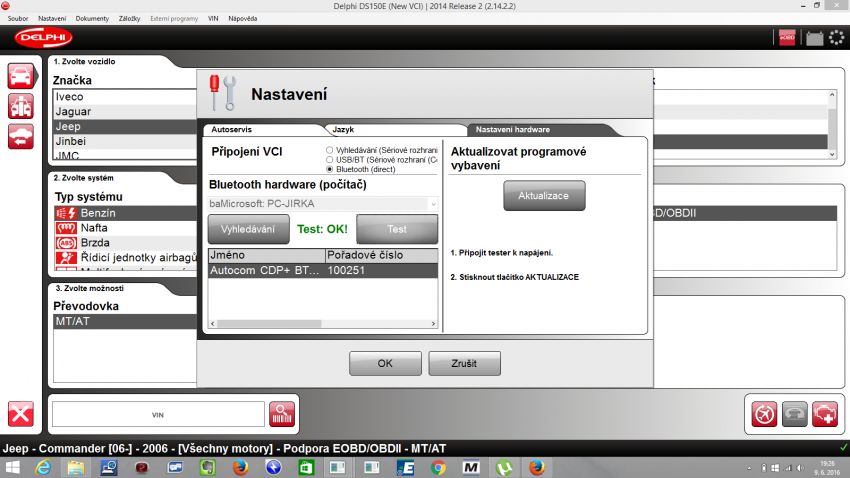Click the Vyhledávání search button
850x478 pixels.
pos(248,229)
